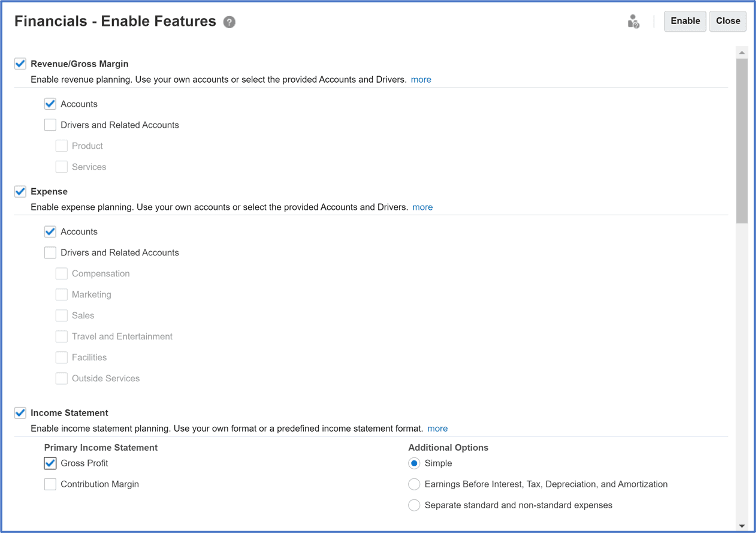756x533 pixels.
Task: Toggle Accounts checkbox under Revenue/Gross Margin
Action: [x=50, y=104]
